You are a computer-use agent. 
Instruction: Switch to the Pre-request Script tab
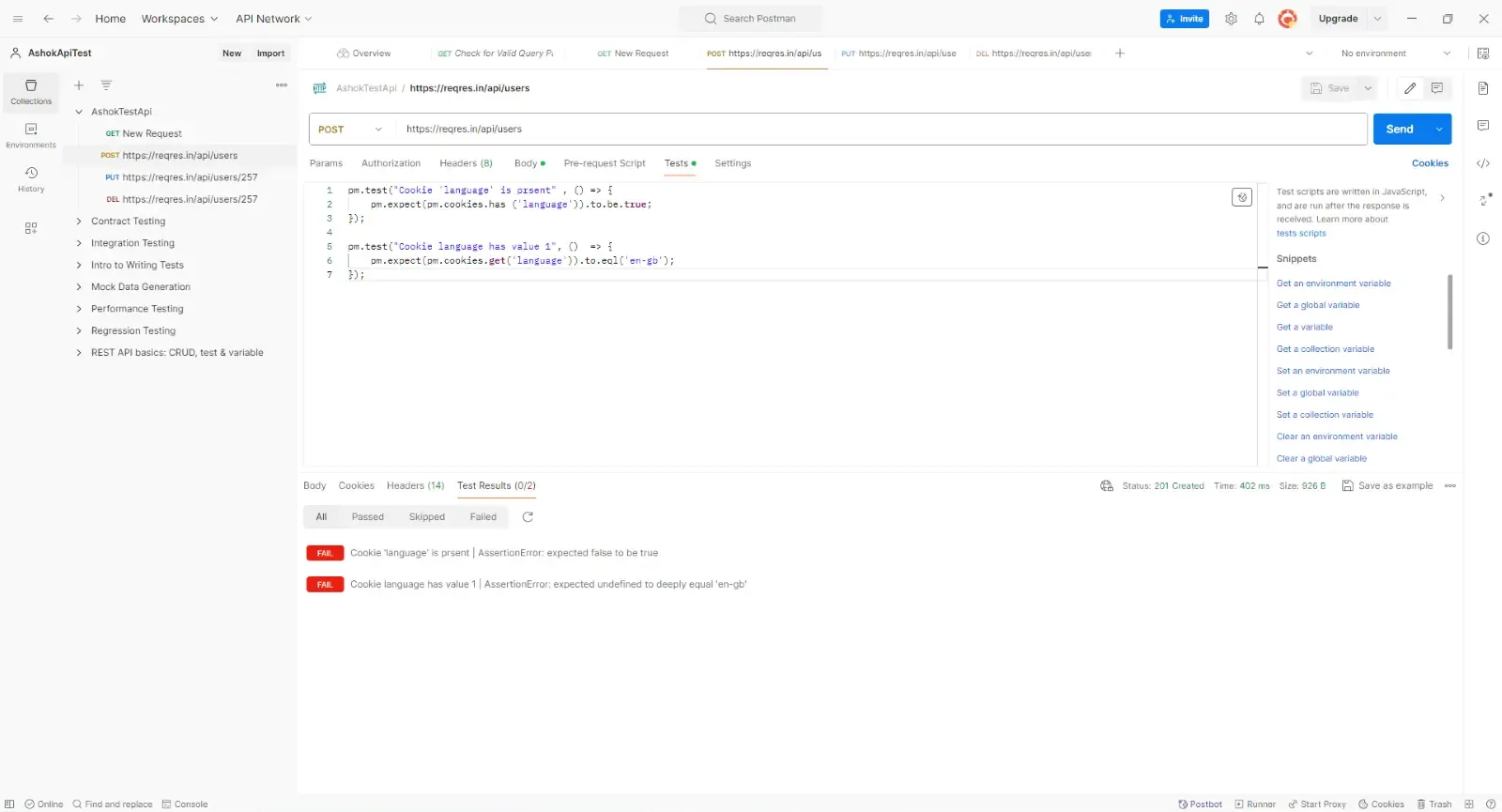[605, 163]
